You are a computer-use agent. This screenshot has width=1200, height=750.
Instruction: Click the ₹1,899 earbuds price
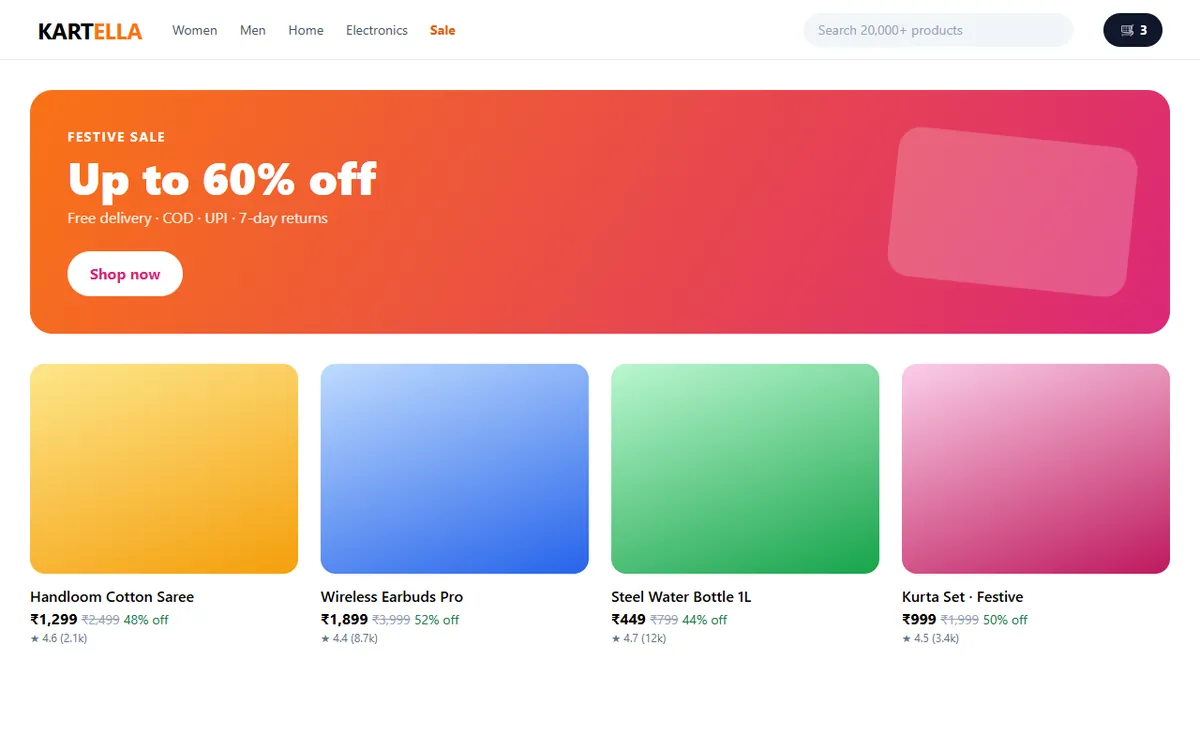tap(345, 619)
